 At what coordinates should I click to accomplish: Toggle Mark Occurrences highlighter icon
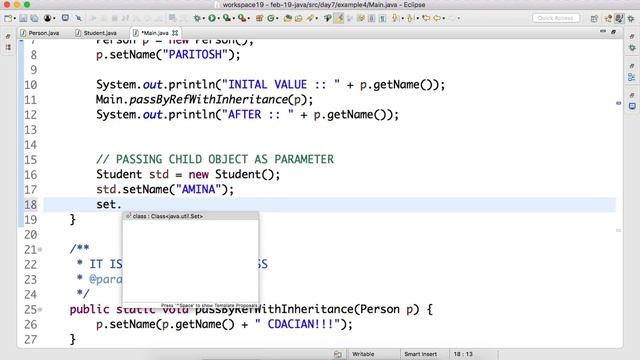(x=339, y=18)
